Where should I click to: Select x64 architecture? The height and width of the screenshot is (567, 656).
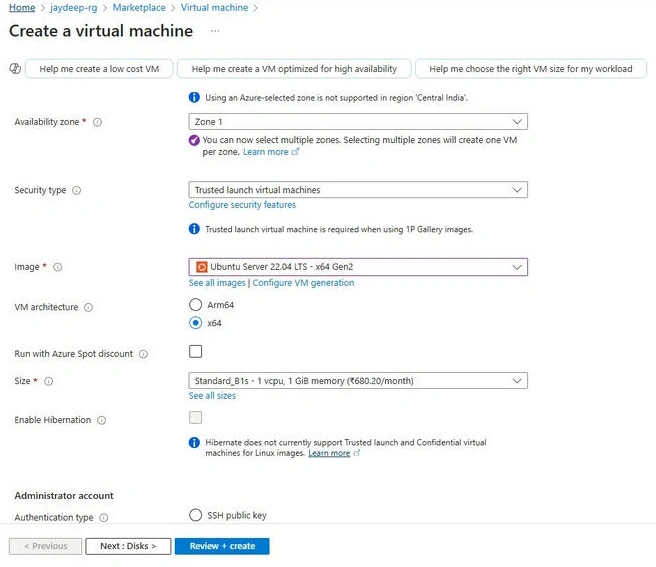pos(195,323)
